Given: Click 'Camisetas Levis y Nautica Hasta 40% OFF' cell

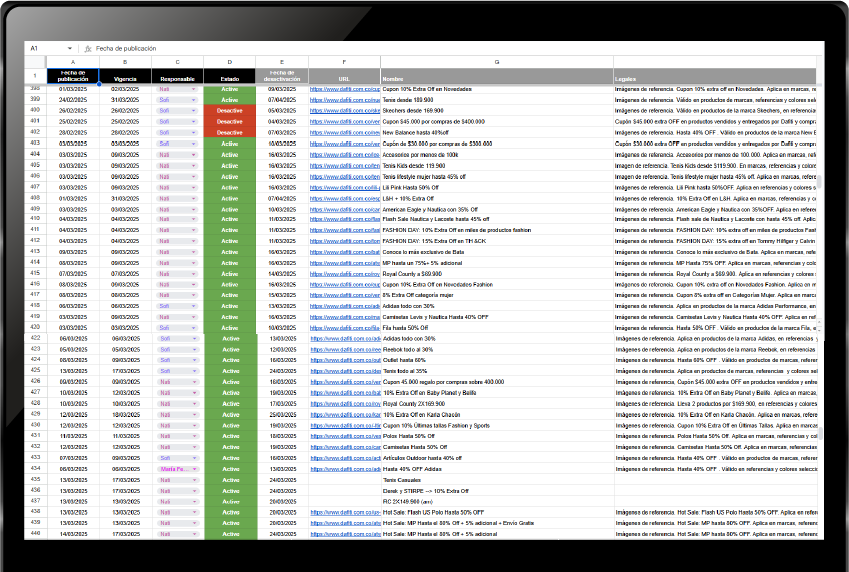Looking at the screenshot, I should pos(497,317).
